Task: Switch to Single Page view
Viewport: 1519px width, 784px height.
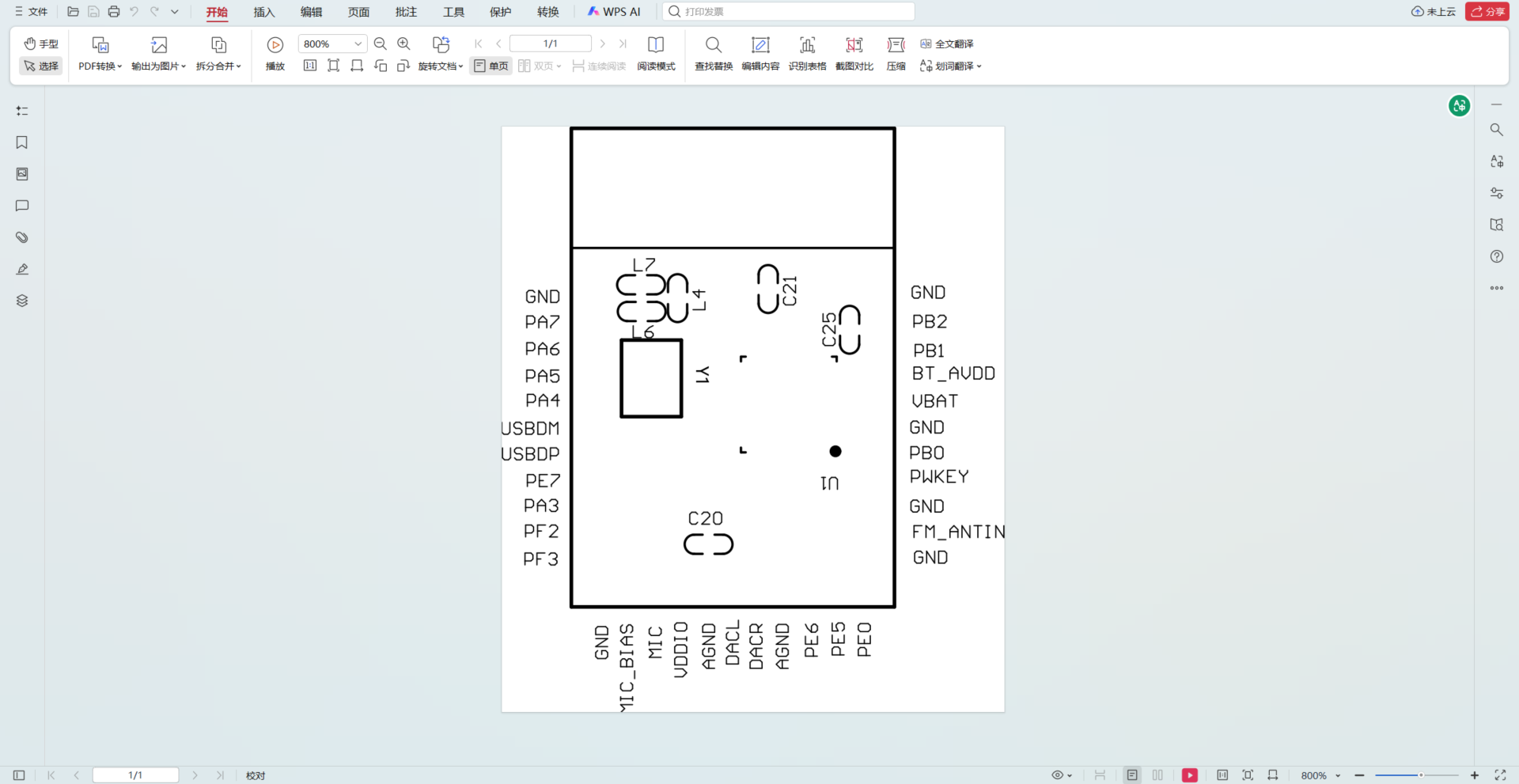Action: [491, 66]
